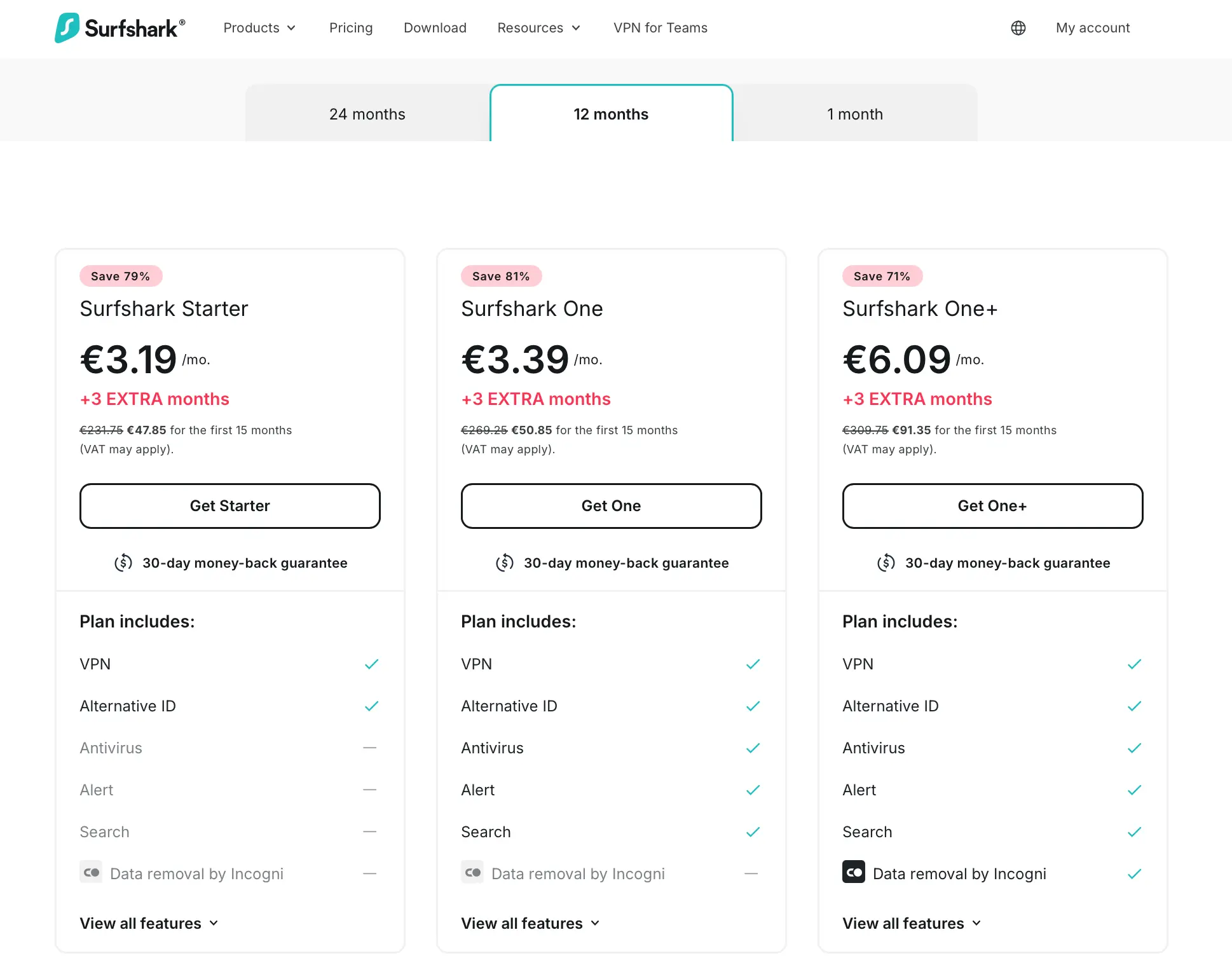Click Incogni icon in Surfshark One+ plan

click(854, 872)
